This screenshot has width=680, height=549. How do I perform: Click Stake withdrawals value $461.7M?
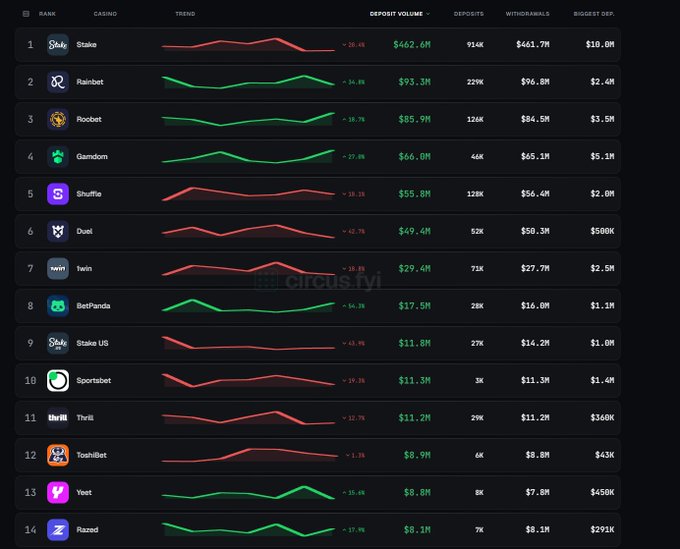click(533, 45)
